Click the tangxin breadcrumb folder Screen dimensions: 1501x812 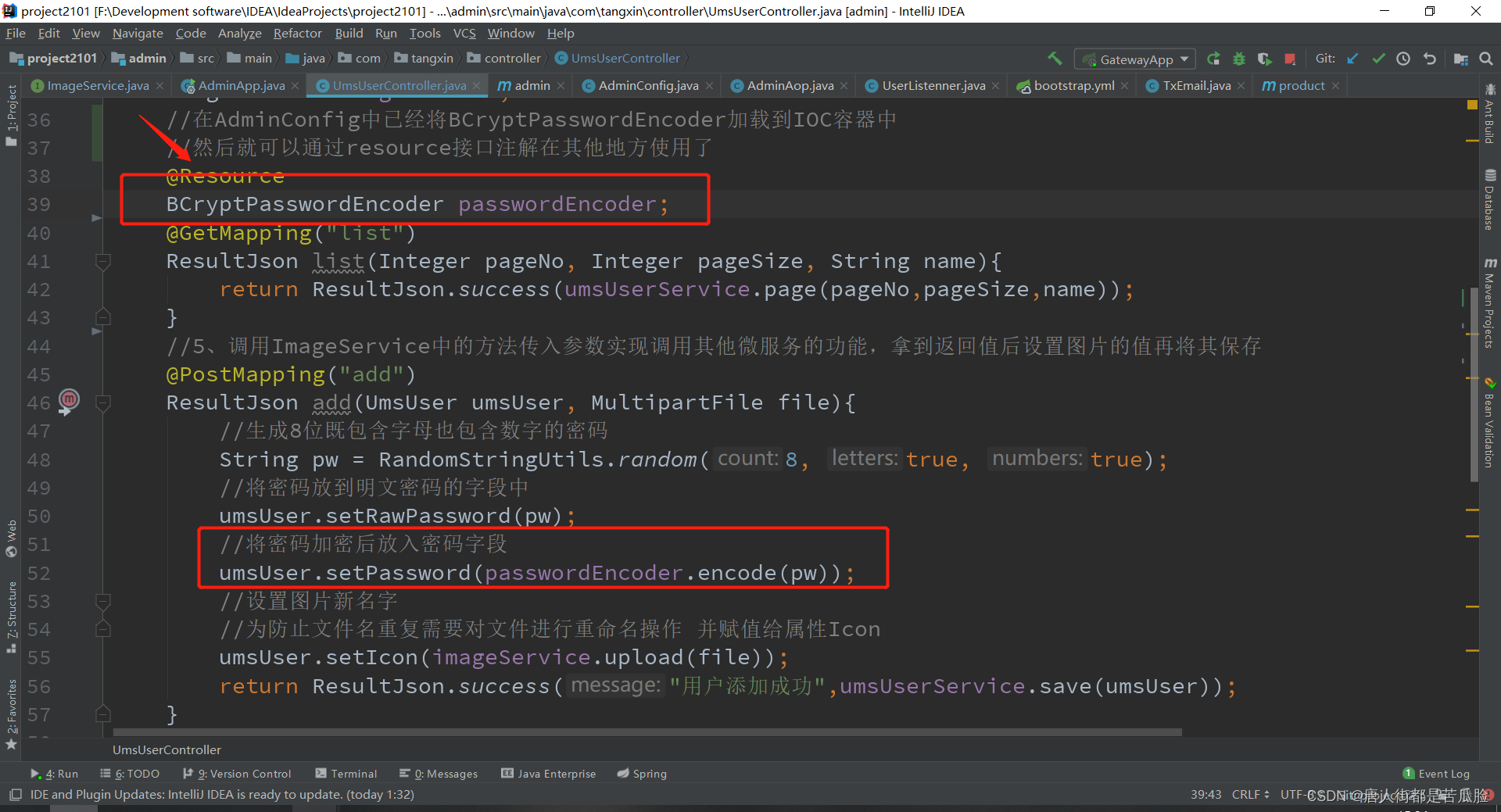tap(424, 59)
